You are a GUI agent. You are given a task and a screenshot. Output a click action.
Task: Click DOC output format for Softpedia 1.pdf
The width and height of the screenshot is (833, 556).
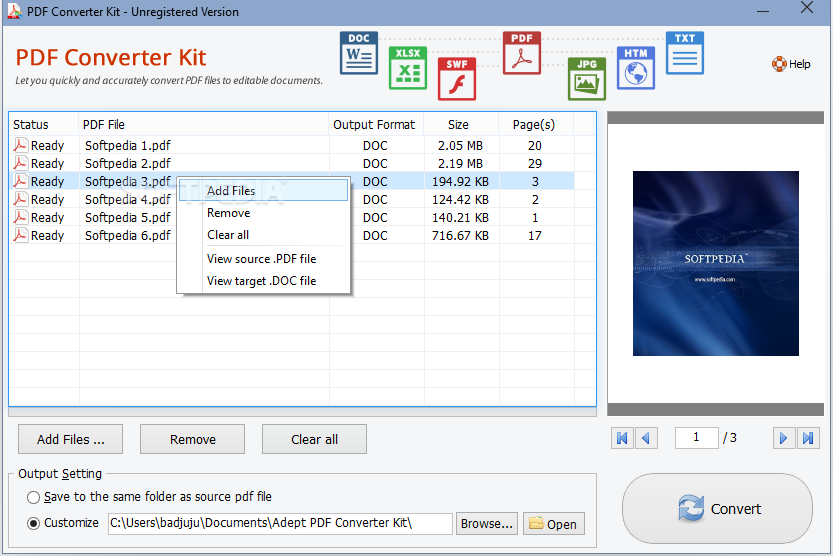(x=375, y=146)
